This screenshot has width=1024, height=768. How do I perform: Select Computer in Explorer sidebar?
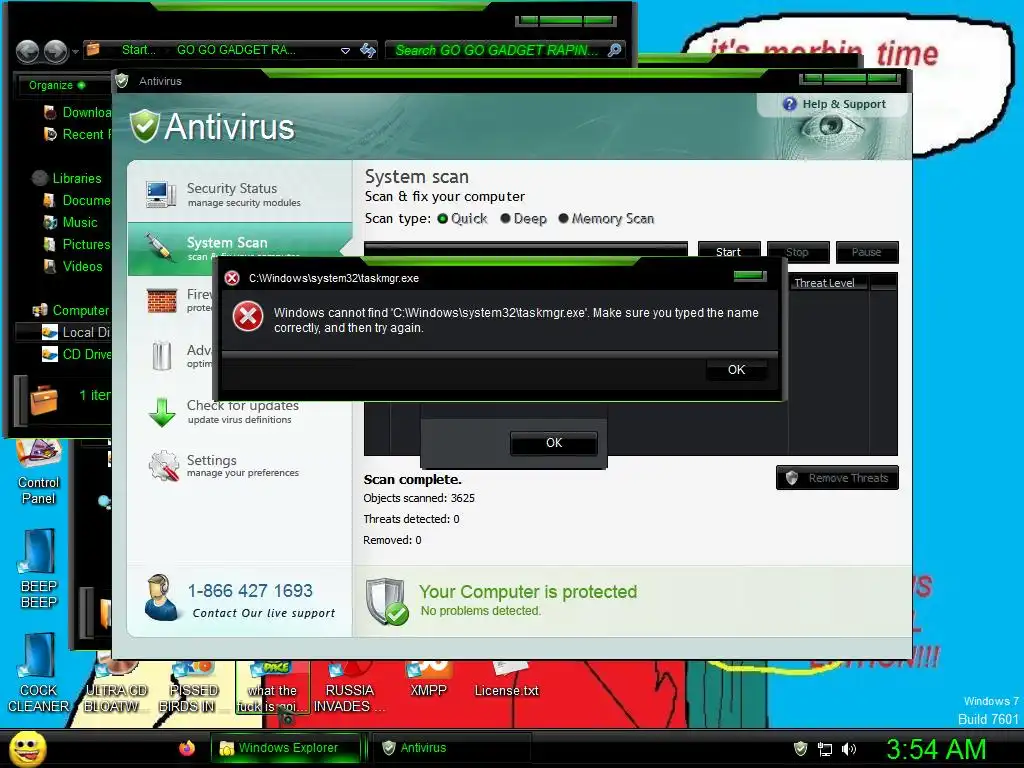point(71,310)
